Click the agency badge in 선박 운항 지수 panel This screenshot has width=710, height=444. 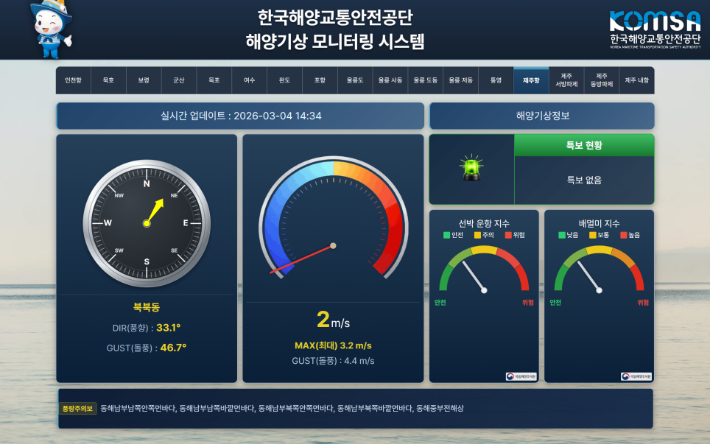click(522, 376)
